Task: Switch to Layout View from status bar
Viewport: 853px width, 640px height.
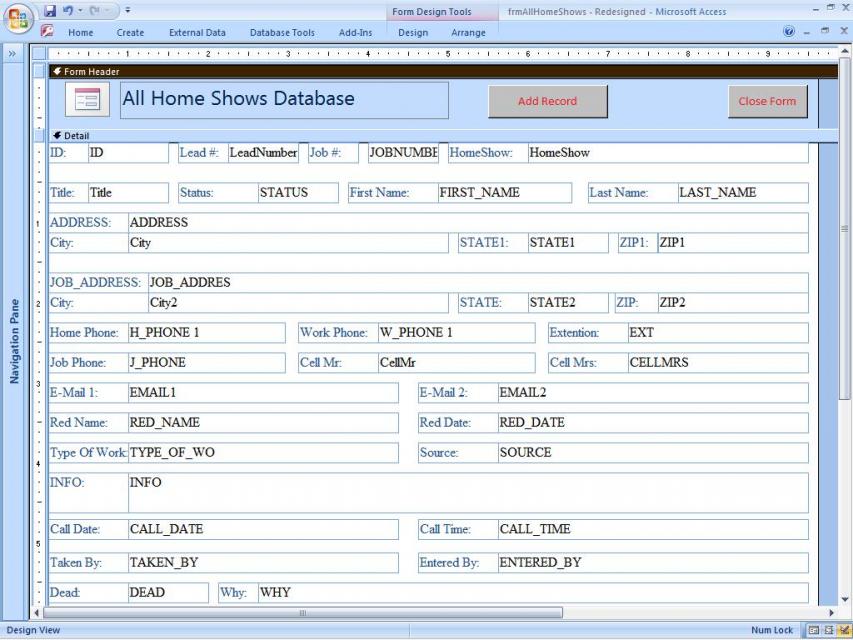Action: click(x=828, y=631)
